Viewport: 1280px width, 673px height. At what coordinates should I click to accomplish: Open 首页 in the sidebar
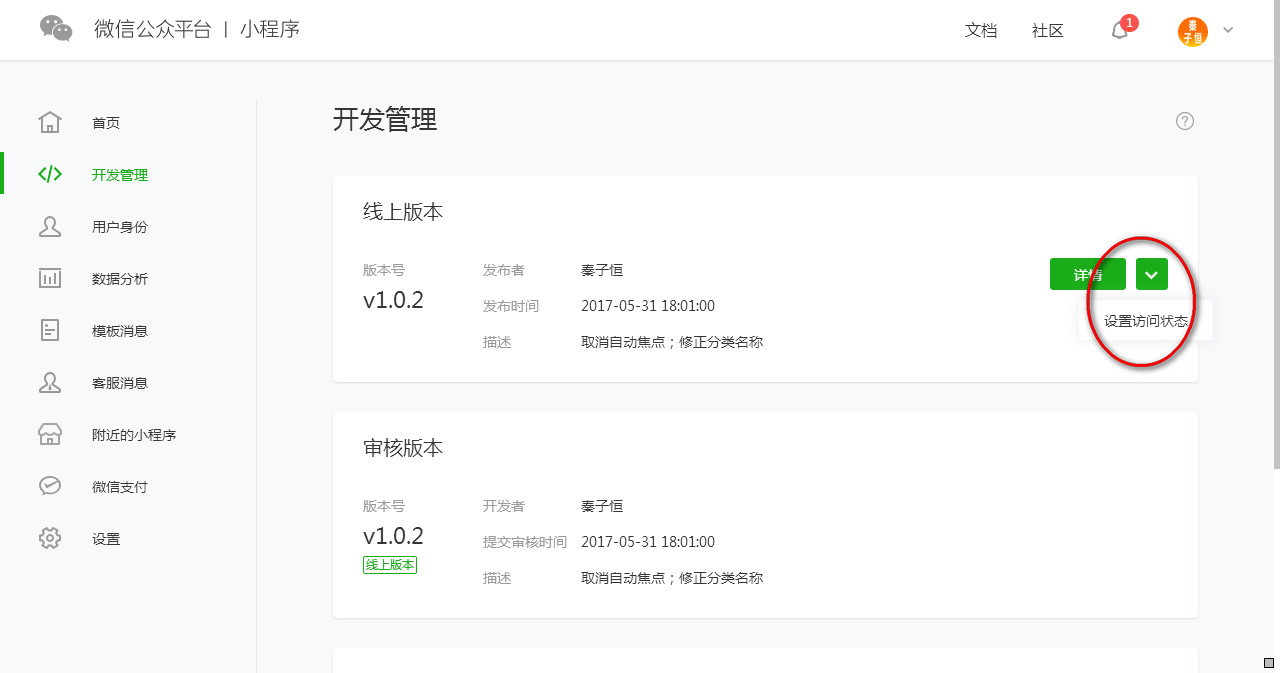click(x=106, y=123)
